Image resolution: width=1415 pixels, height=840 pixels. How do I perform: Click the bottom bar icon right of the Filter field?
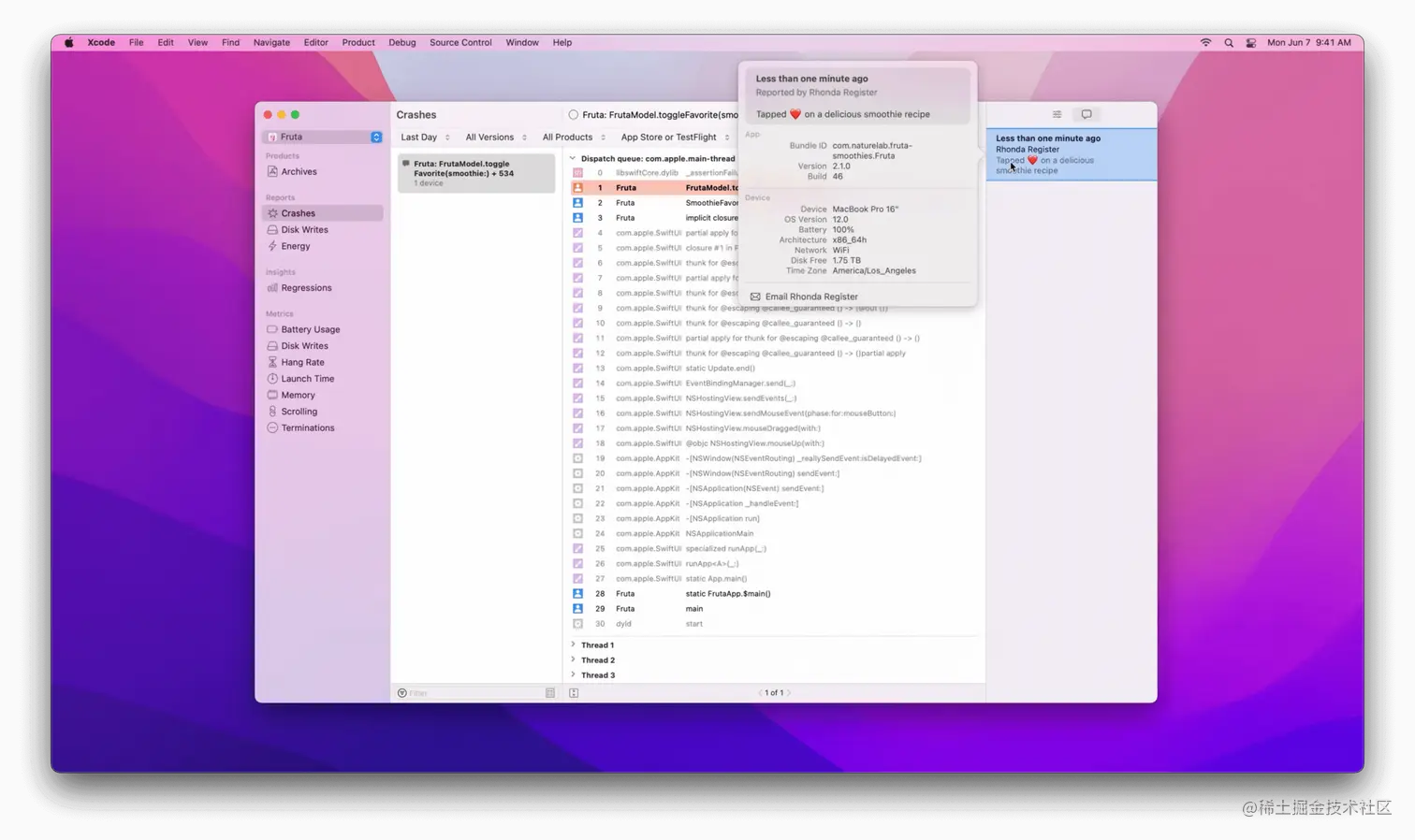coord(550,693)
